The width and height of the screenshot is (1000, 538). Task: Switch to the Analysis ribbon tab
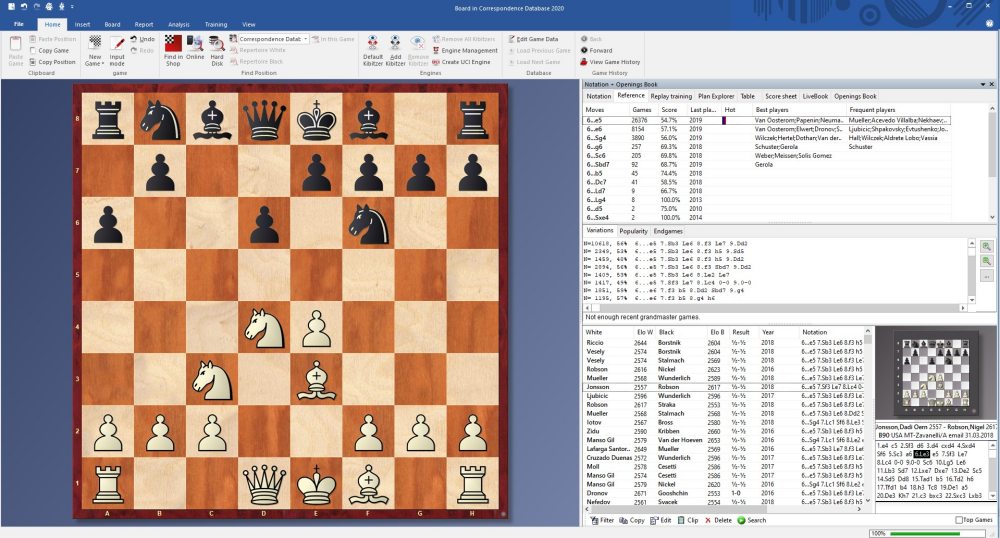point(178,23)
